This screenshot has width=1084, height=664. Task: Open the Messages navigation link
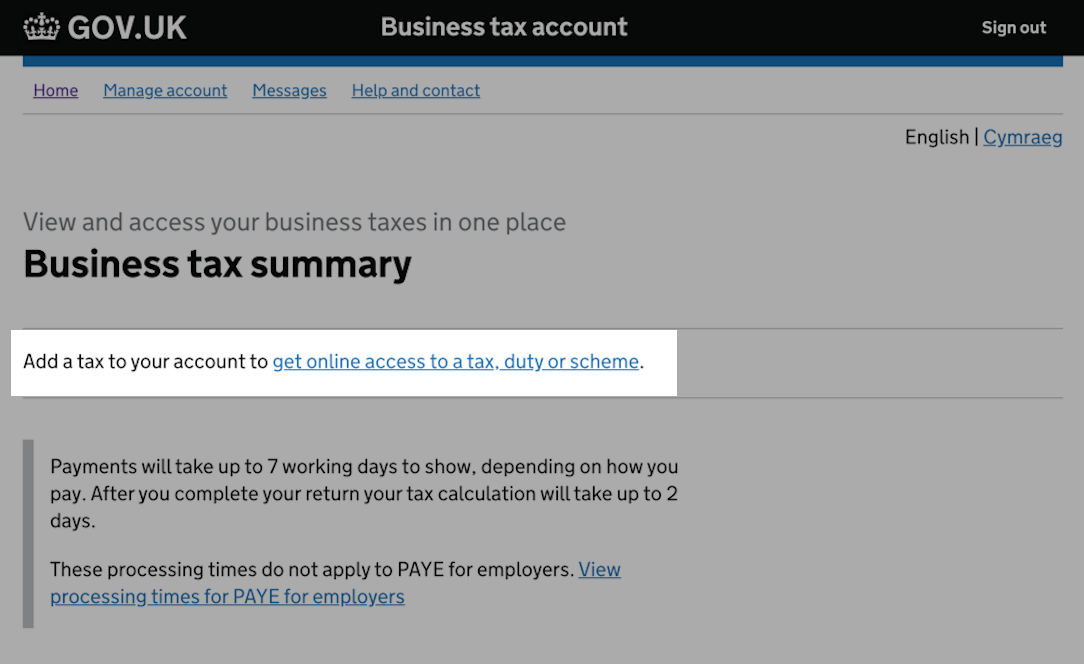(289, 90)
